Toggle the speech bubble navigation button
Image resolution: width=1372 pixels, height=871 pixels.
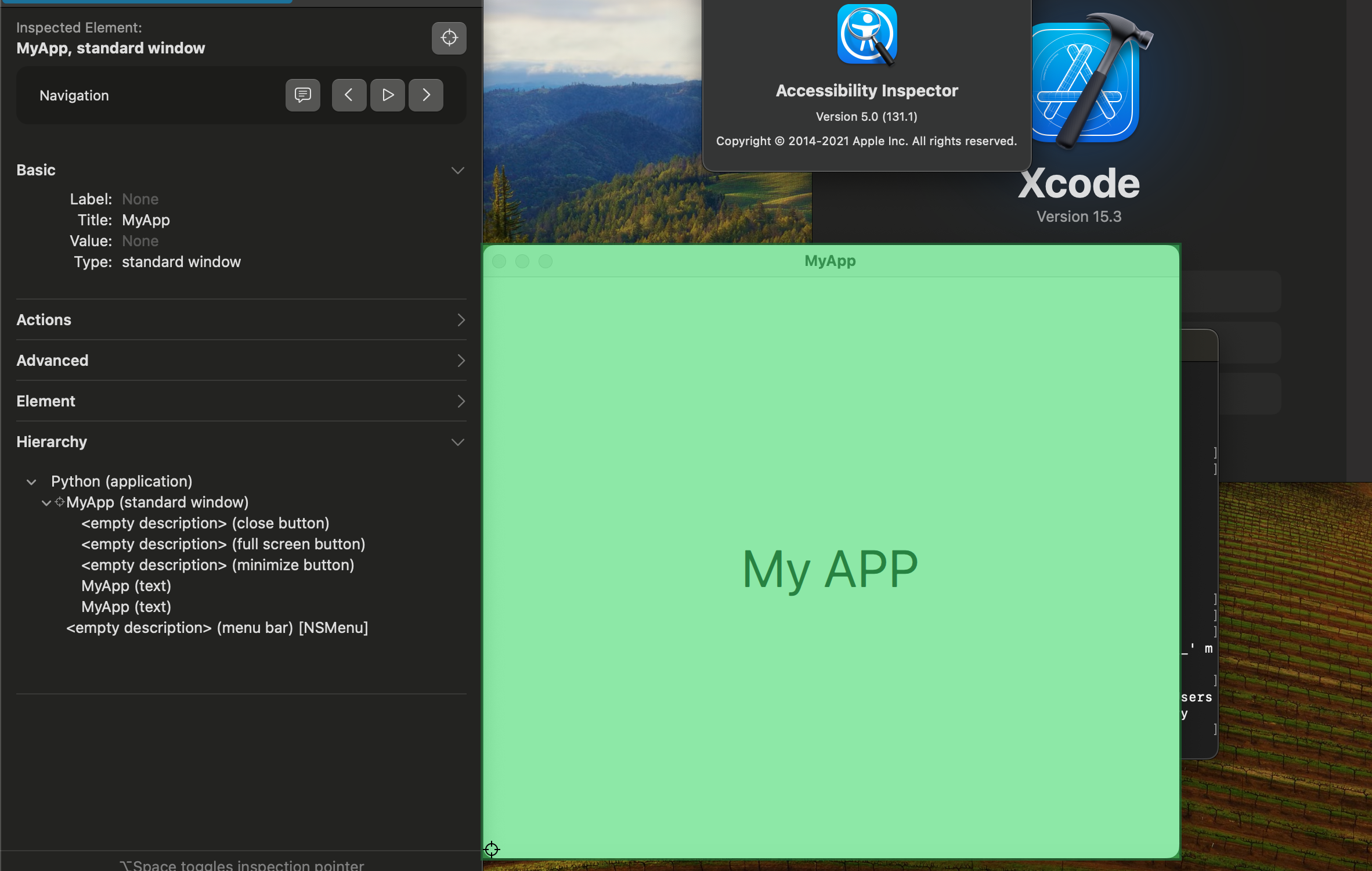tap(302, 95)
